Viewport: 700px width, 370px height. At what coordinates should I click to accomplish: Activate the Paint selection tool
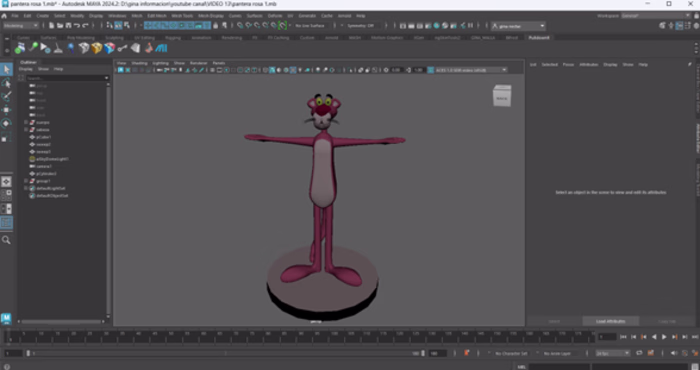coord(6,96)
